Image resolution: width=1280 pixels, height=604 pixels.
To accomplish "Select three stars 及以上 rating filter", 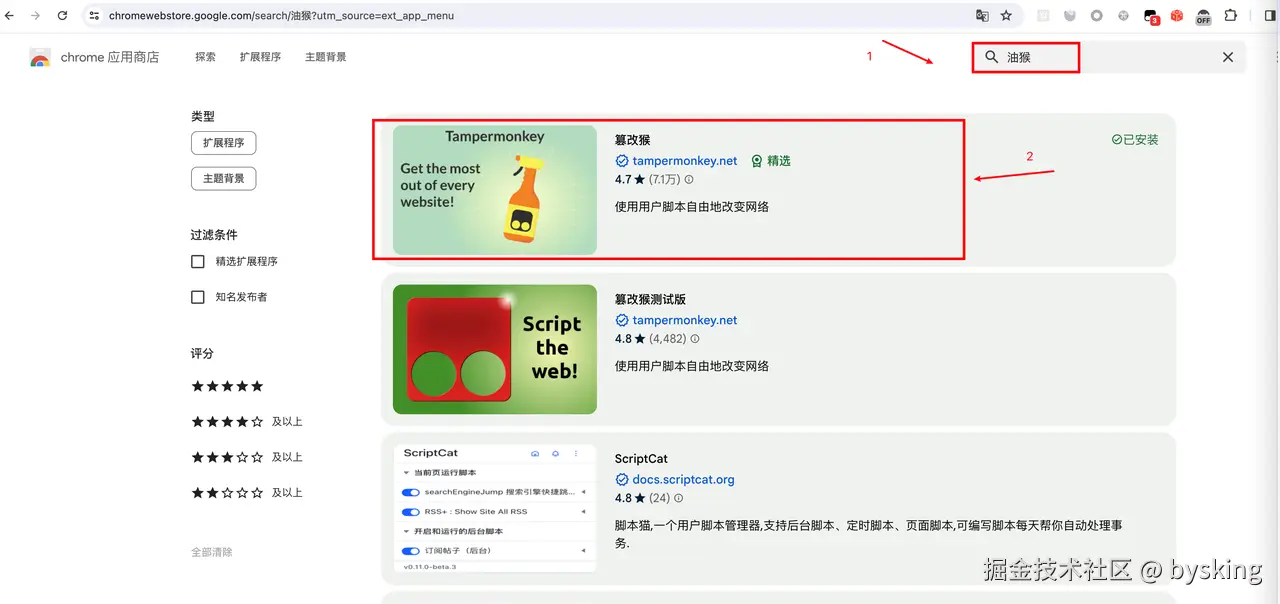I will coord(247,457).
